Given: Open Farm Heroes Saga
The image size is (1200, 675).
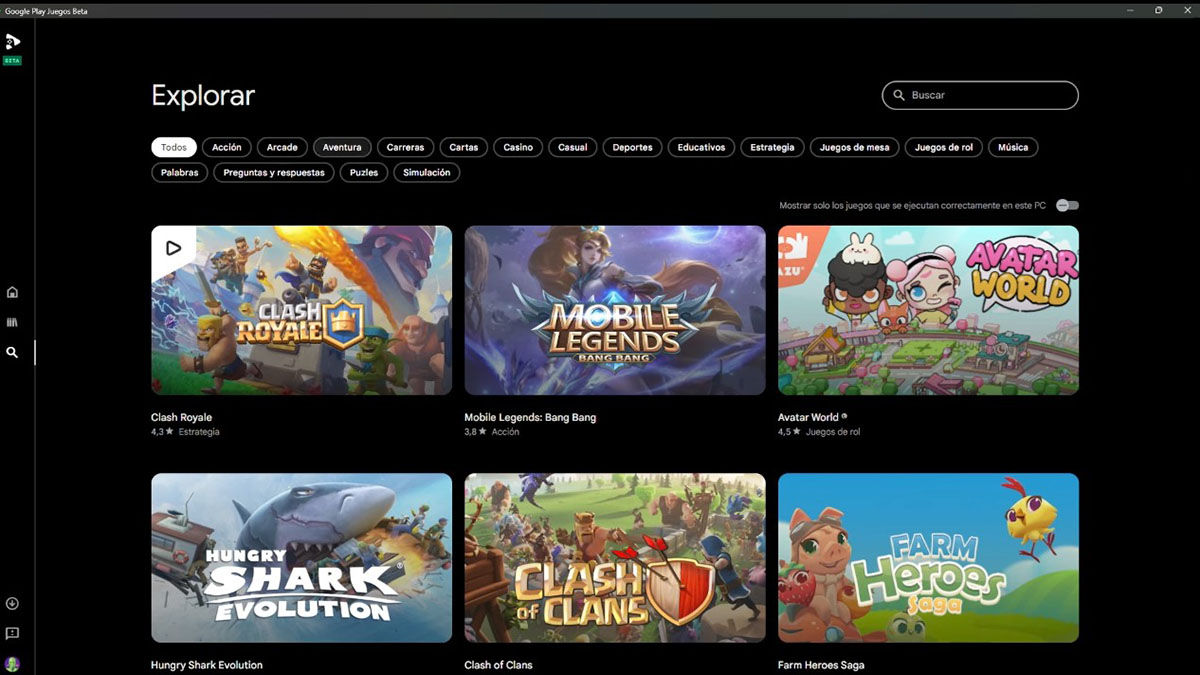Looking at the screenshot, I should tap(927, 557).
